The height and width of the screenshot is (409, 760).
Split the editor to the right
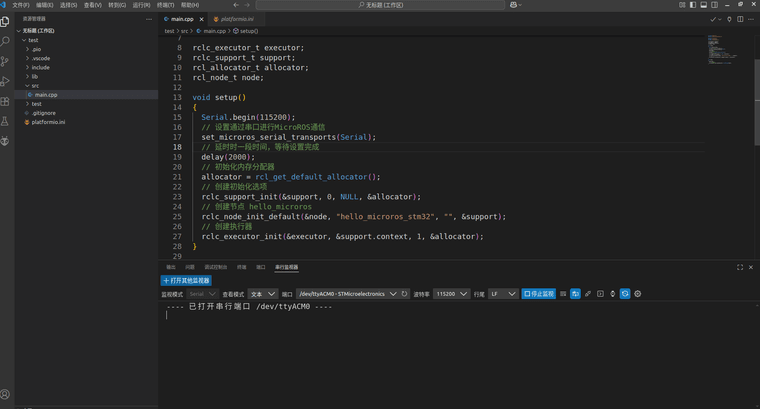pos(740,19)
